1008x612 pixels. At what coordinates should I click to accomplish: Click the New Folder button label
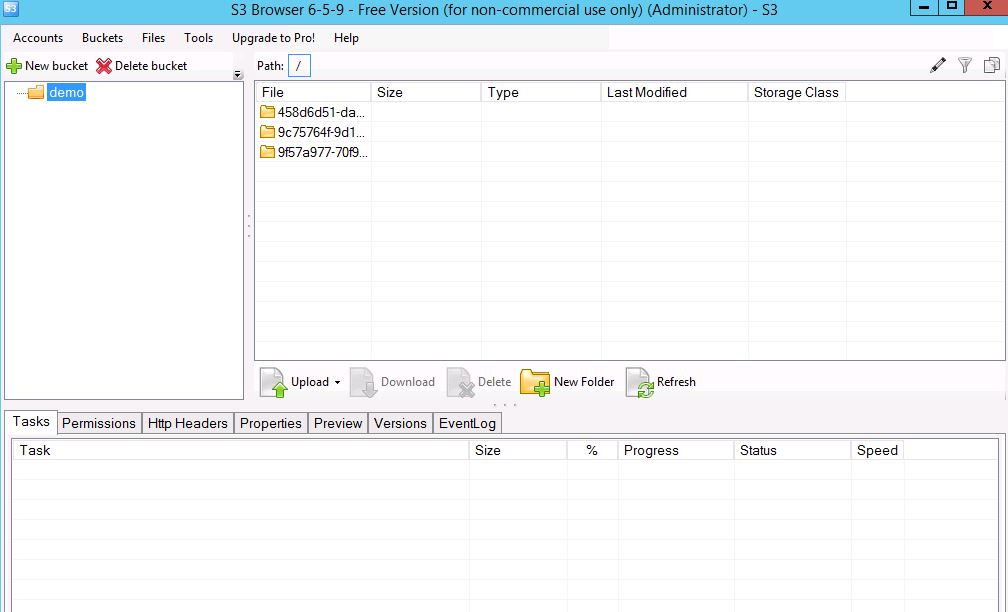coord(584,382)
